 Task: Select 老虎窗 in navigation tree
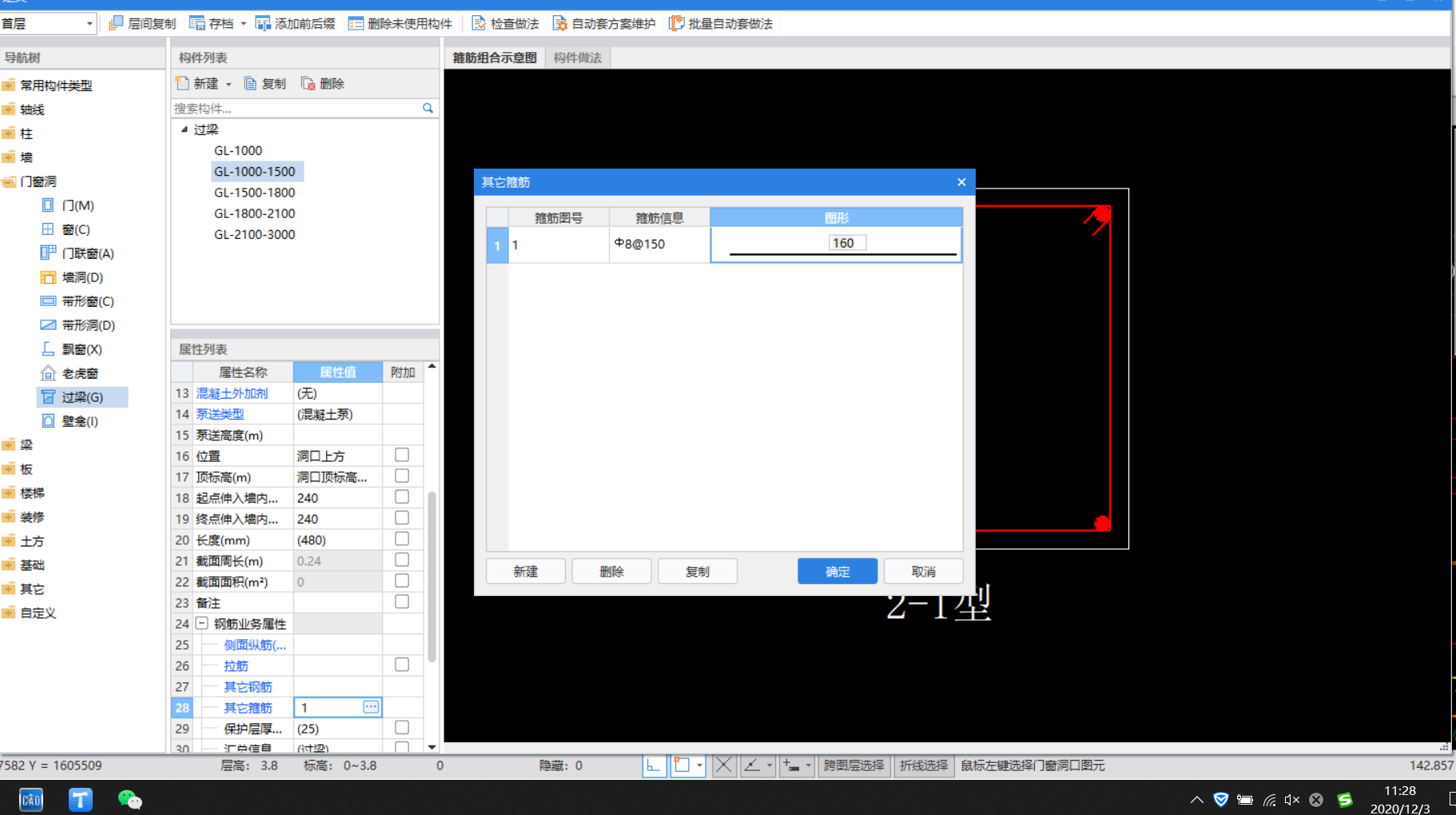pos(80,373)
